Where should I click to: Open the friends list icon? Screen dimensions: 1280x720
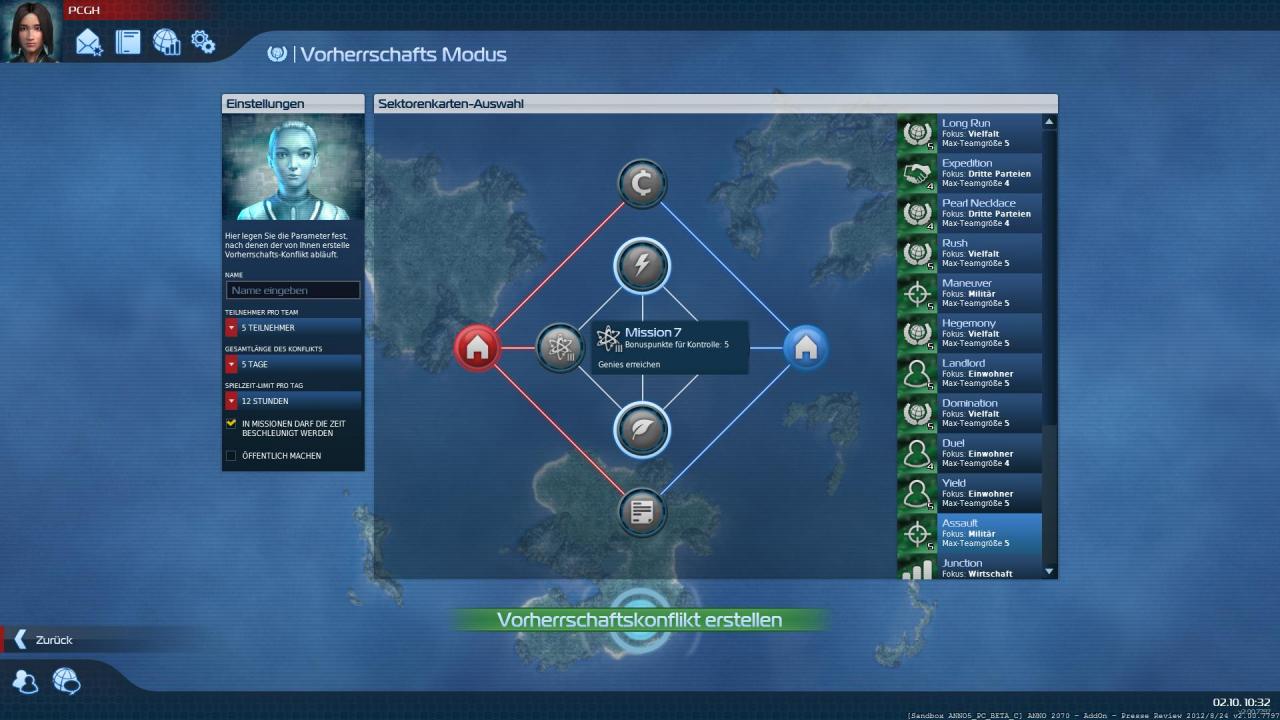(x=26, y=682)
